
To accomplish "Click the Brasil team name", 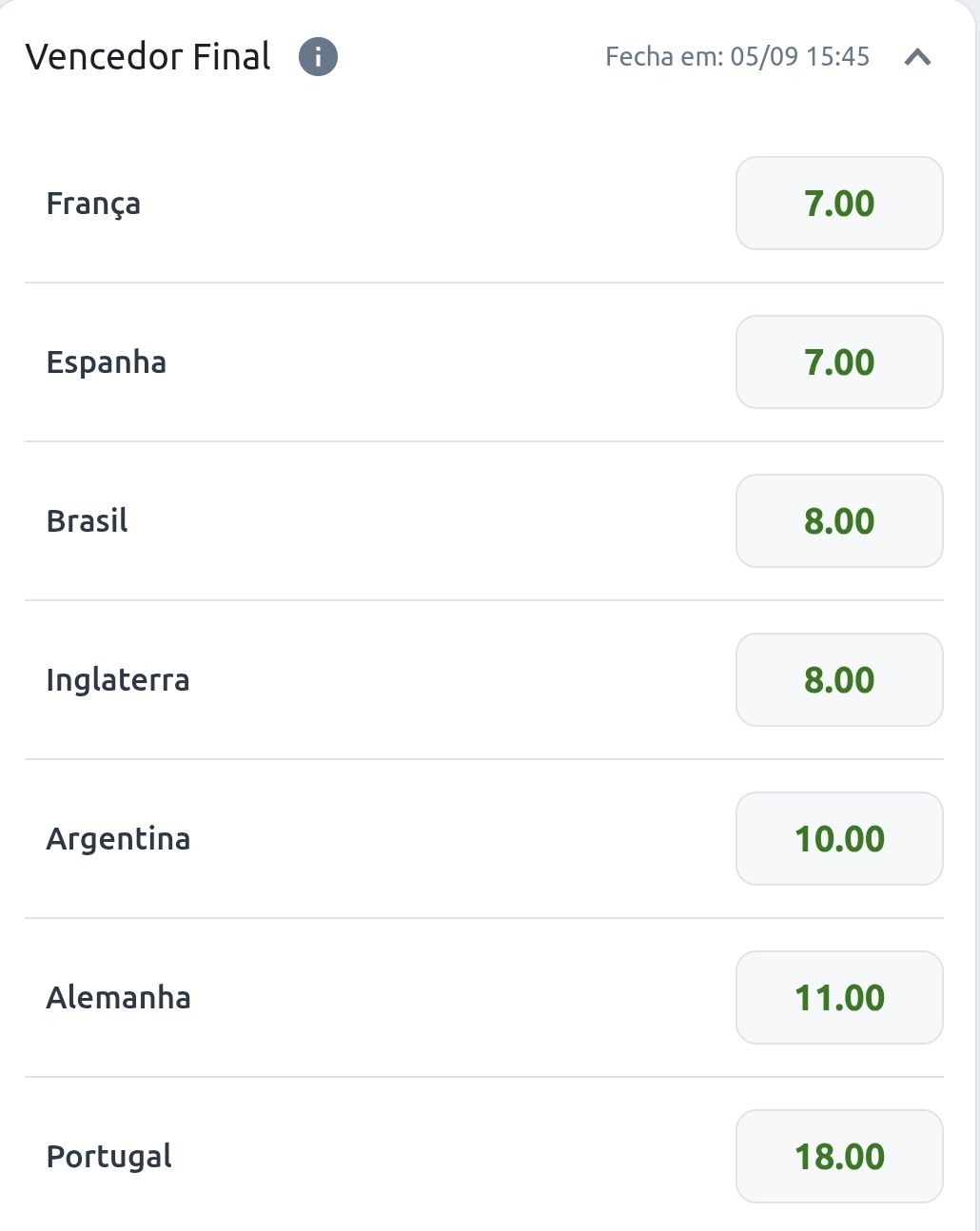I will pos(87,521).
